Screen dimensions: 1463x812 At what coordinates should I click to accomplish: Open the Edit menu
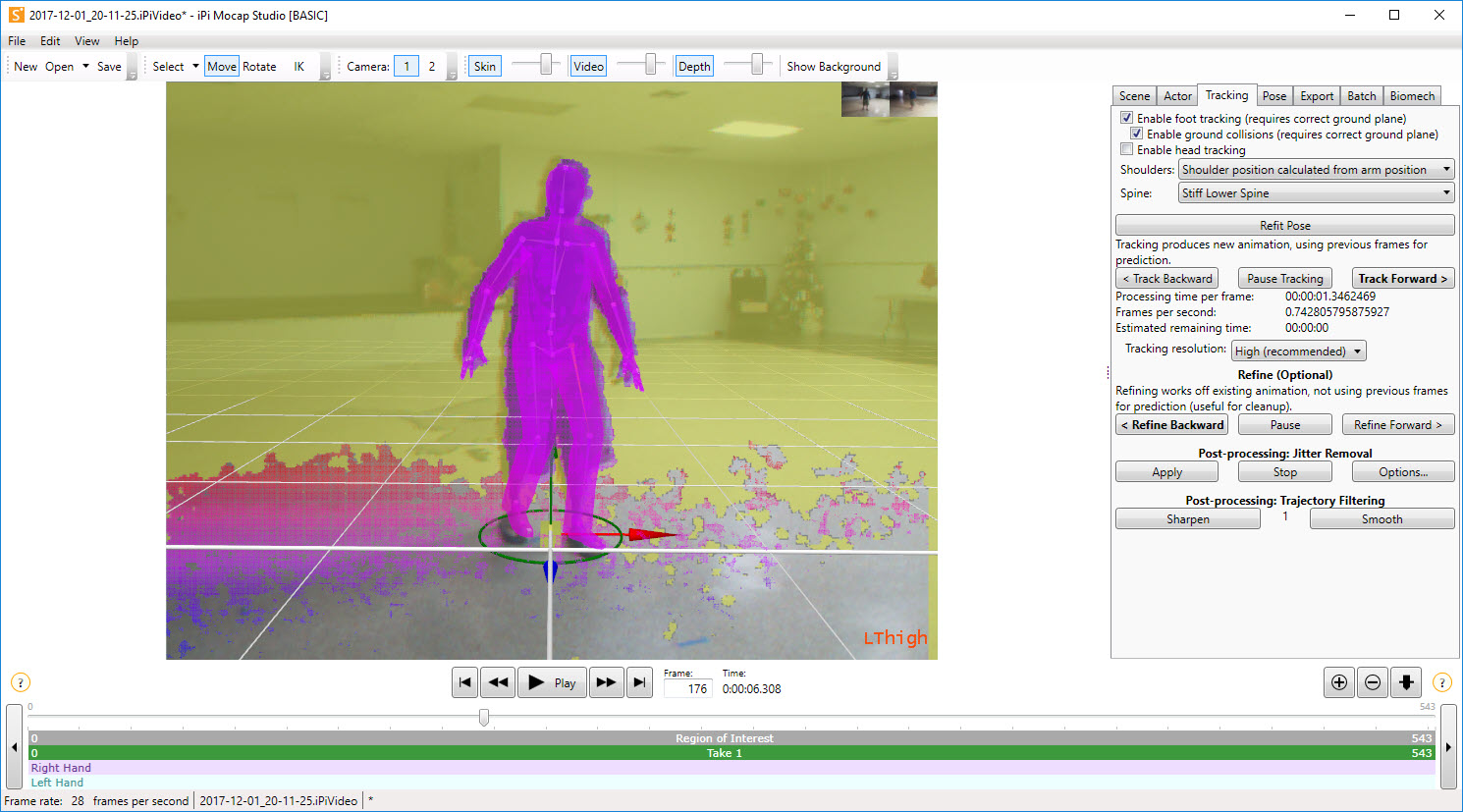(x=50, y=40)
